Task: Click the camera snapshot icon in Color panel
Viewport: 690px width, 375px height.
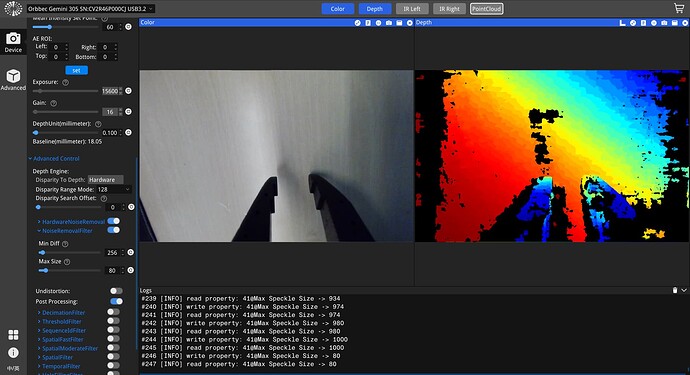Action: [389, 22]
